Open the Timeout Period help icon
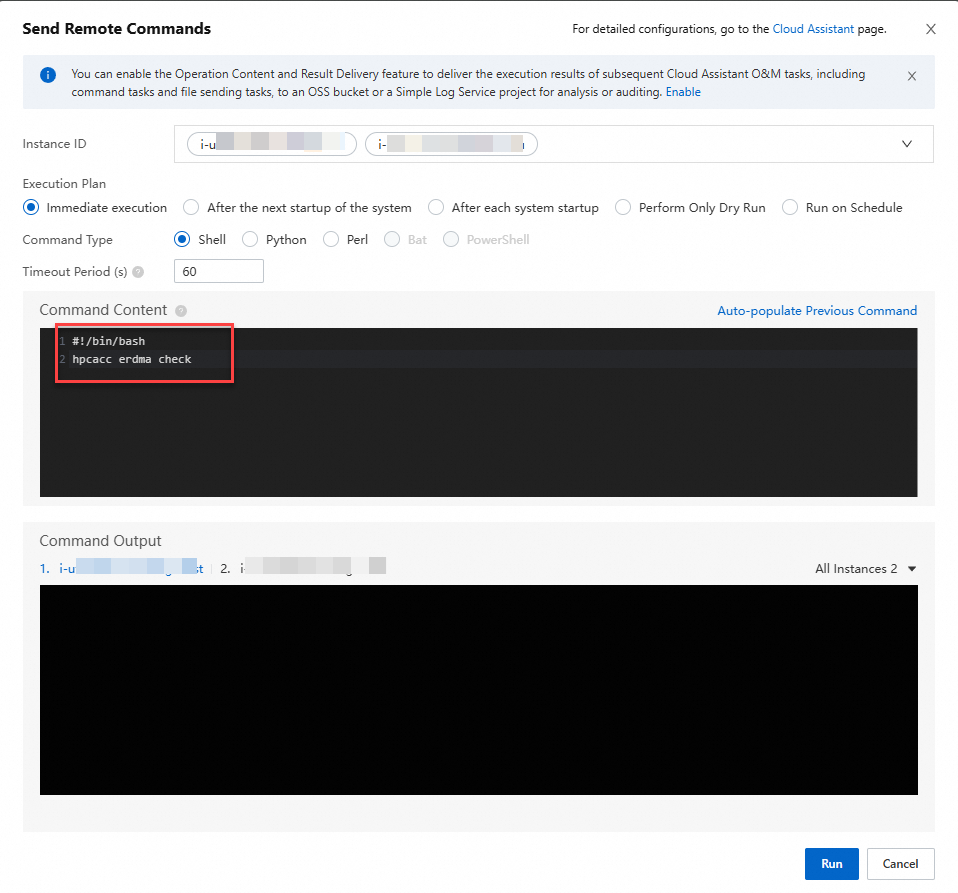 139,272
